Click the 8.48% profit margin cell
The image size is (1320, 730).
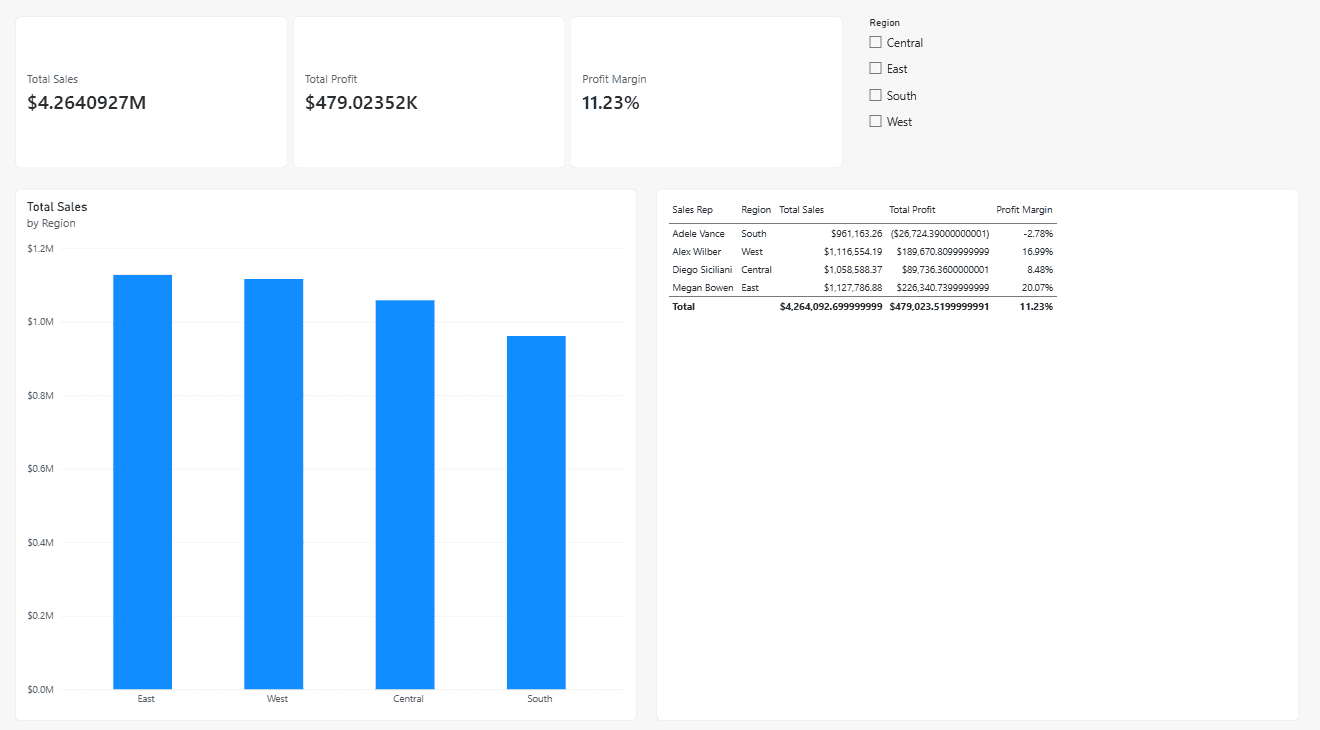pos(1040,270)
